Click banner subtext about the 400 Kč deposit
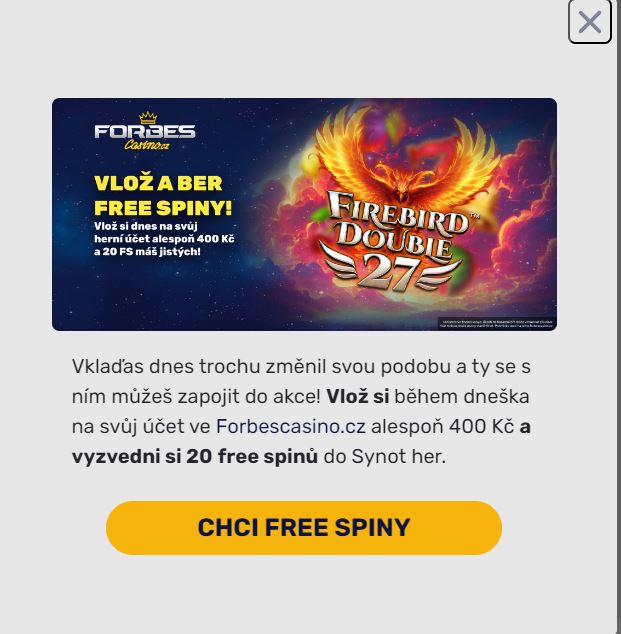Image resolution: width=621 pixels, height=634 pixels. (164, 239)
